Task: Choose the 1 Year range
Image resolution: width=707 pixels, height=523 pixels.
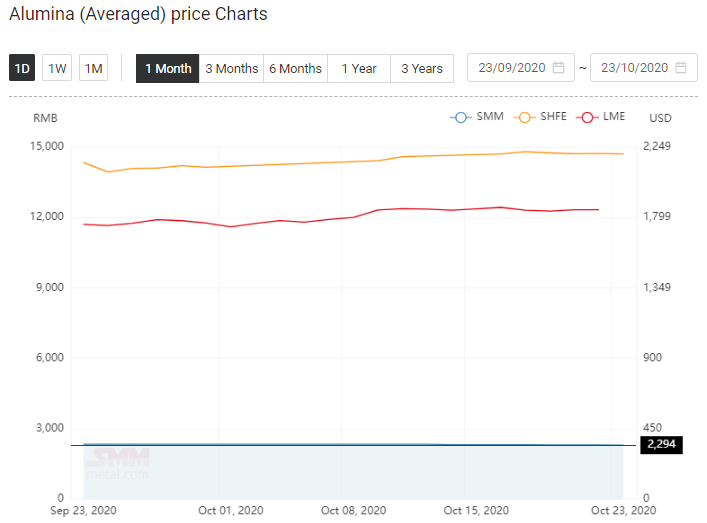Action: pos(359,69)
